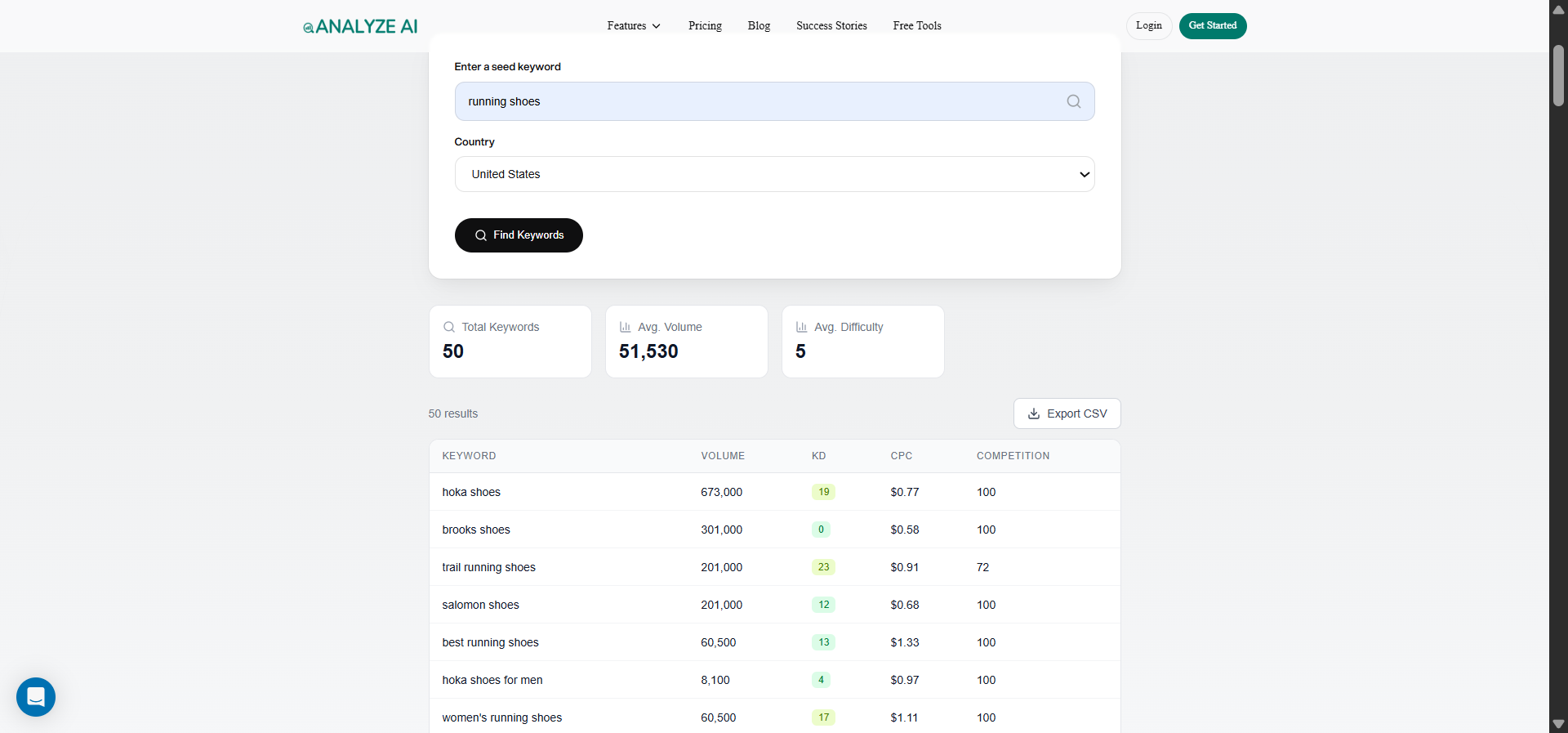
Task: Select the 'salomon shoes' keyword
Action: 480,605
